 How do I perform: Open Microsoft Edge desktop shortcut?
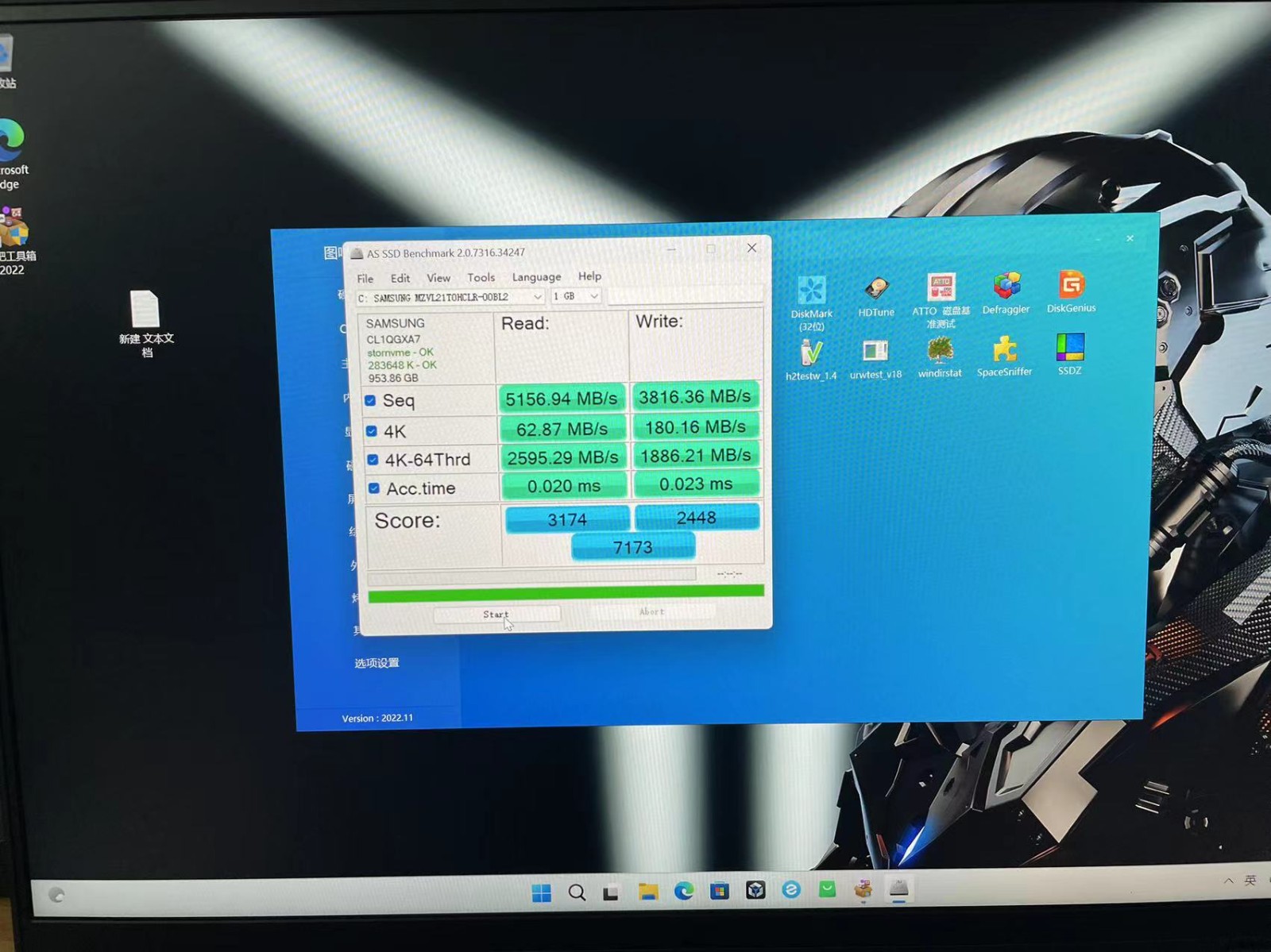coord(12,154)
